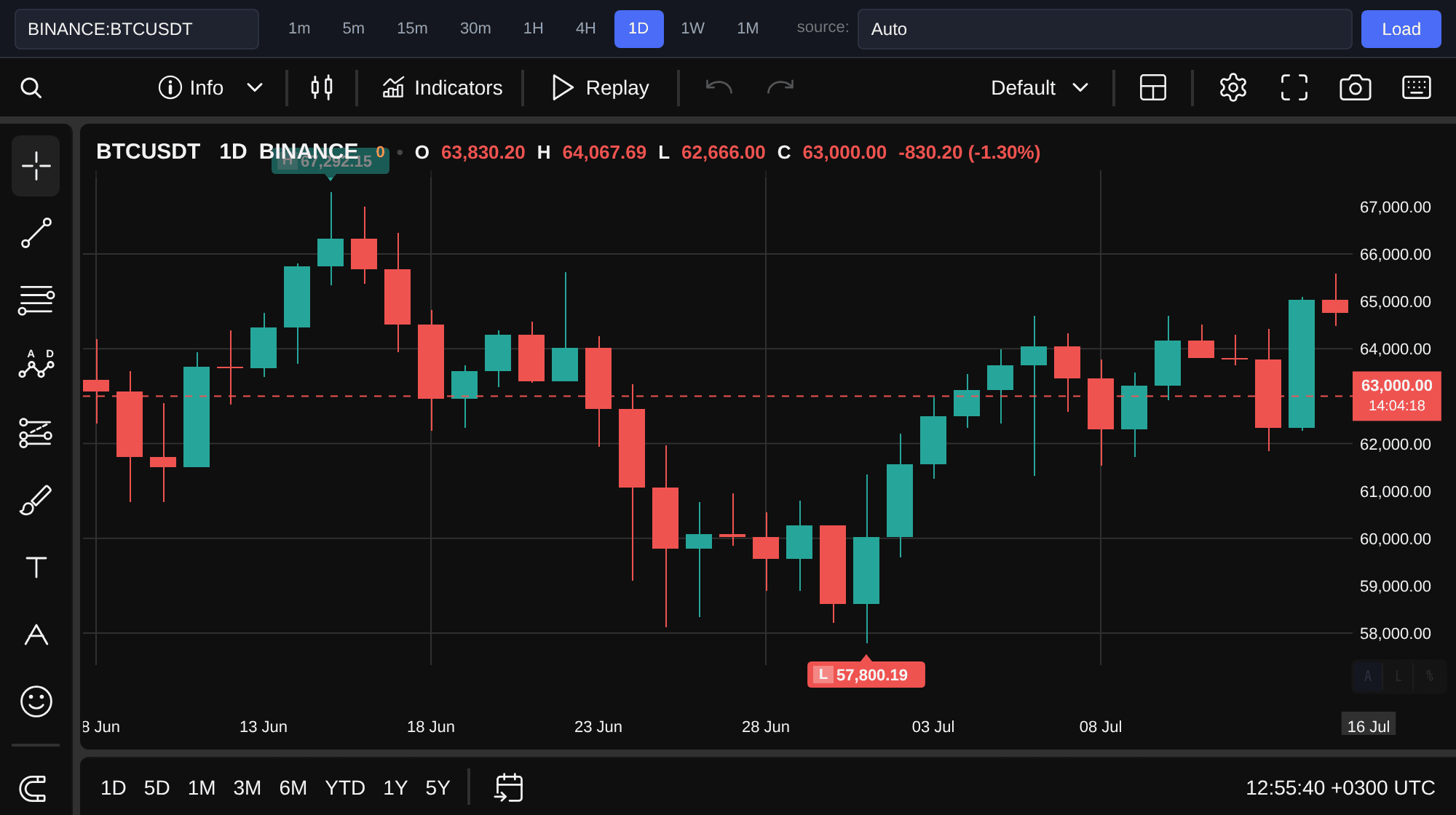The width and height of the screenshot is (1456, 815).
Task: Redo the last chart action
Action: pos(780,87)
